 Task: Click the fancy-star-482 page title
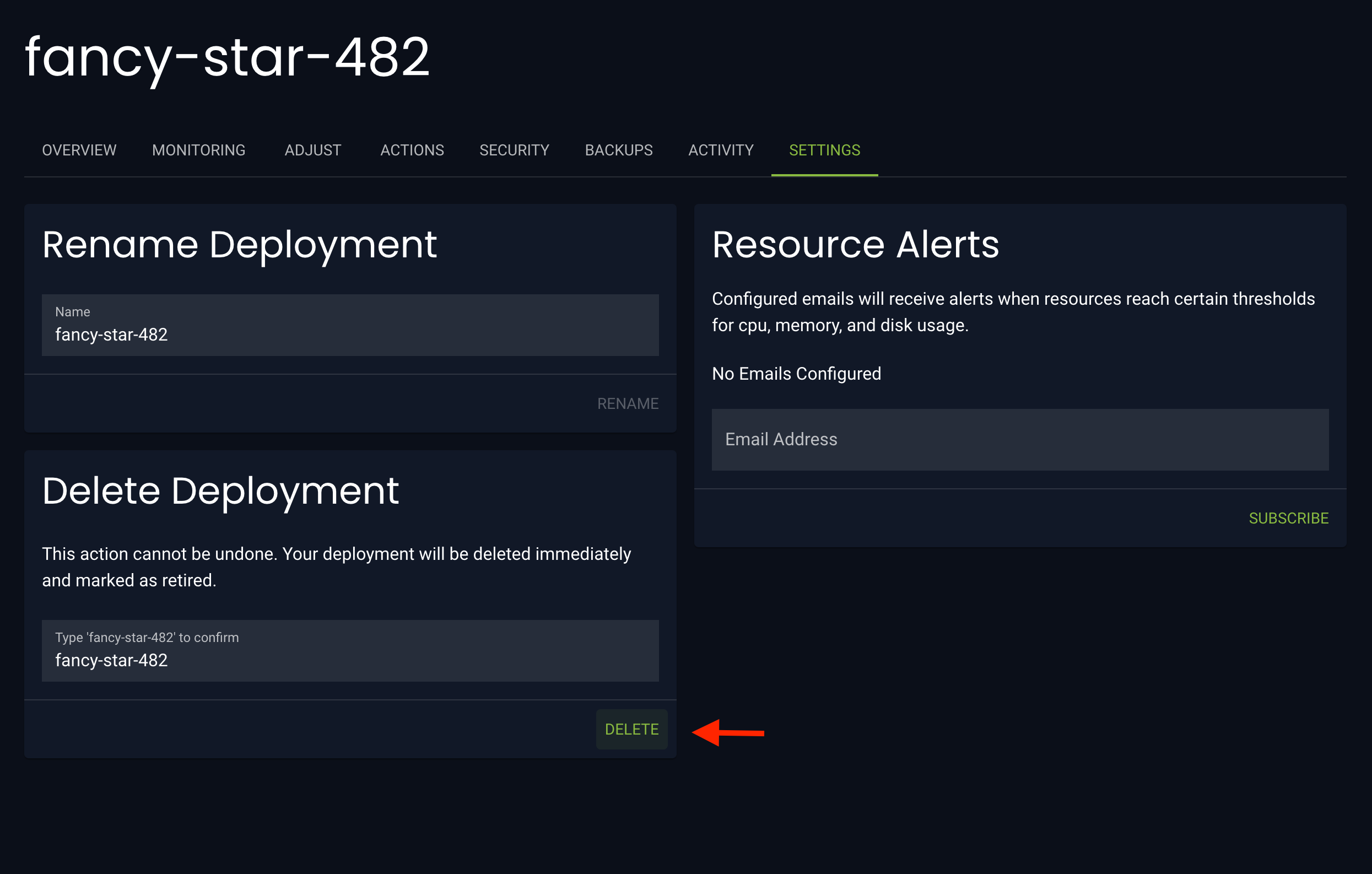(227, 57)
